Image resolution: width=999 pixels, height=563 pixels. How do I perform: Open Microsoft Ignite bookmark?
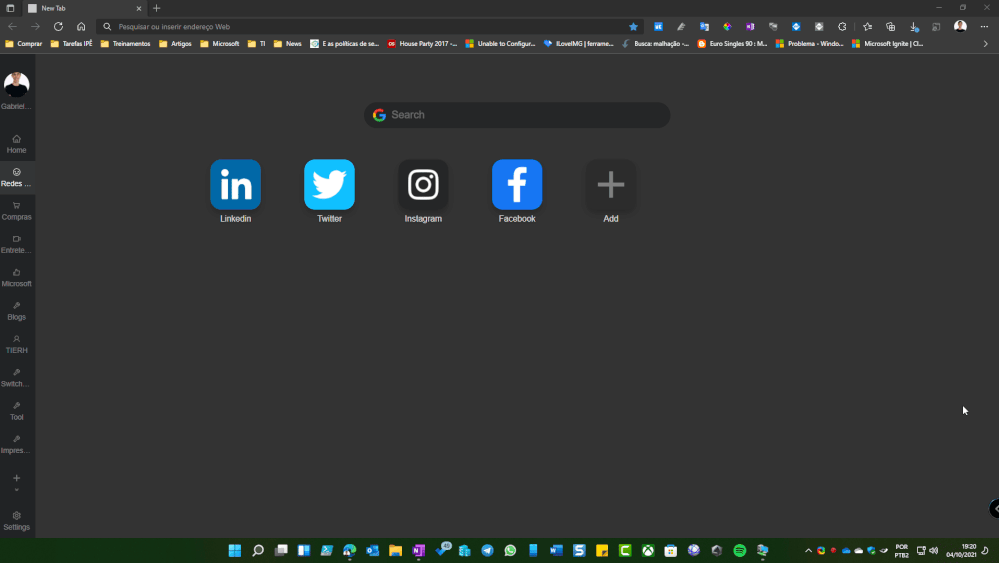coord(888,44)
